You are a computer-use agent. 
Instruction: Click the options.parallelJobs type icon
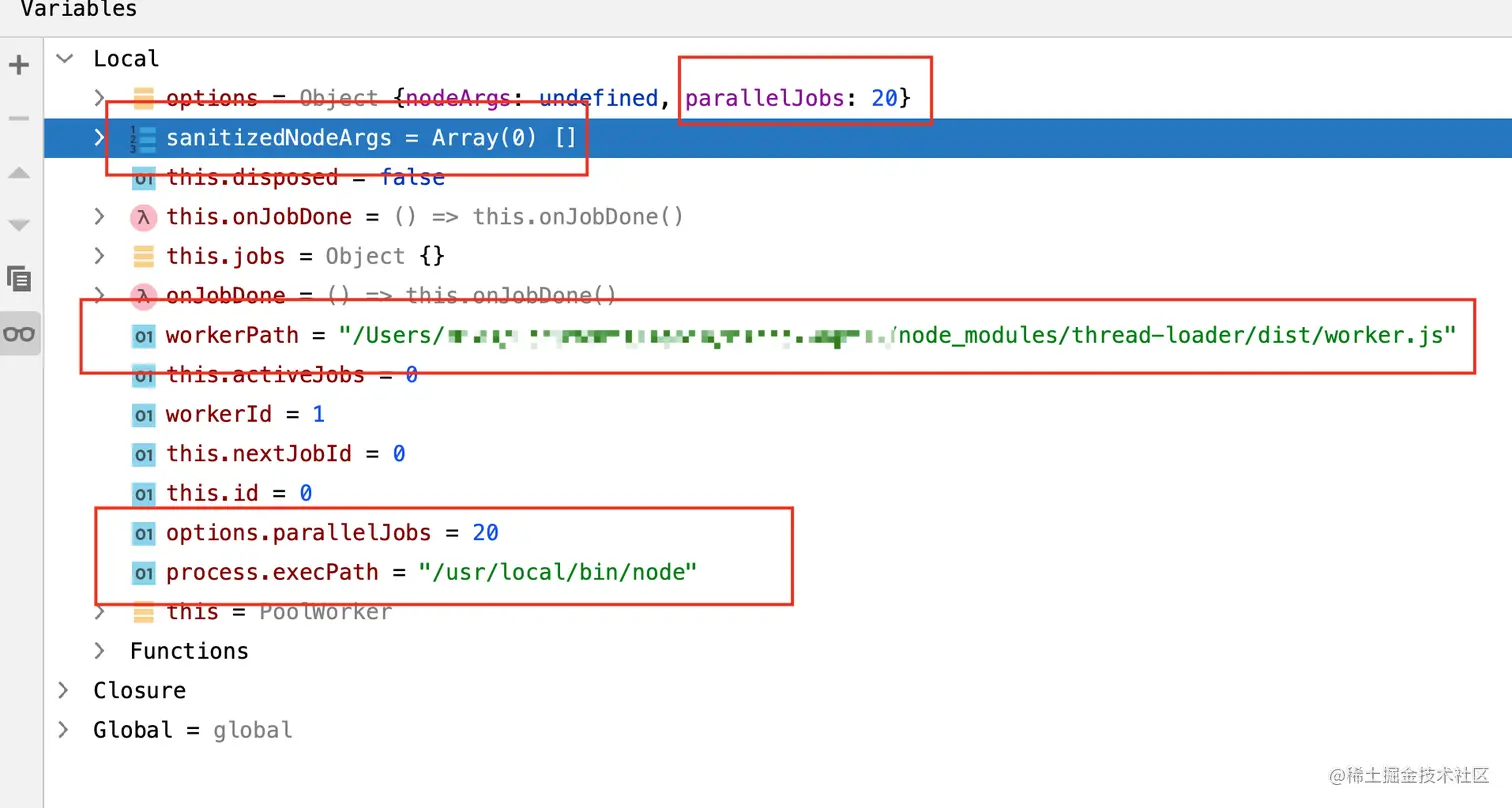(144, 533)
